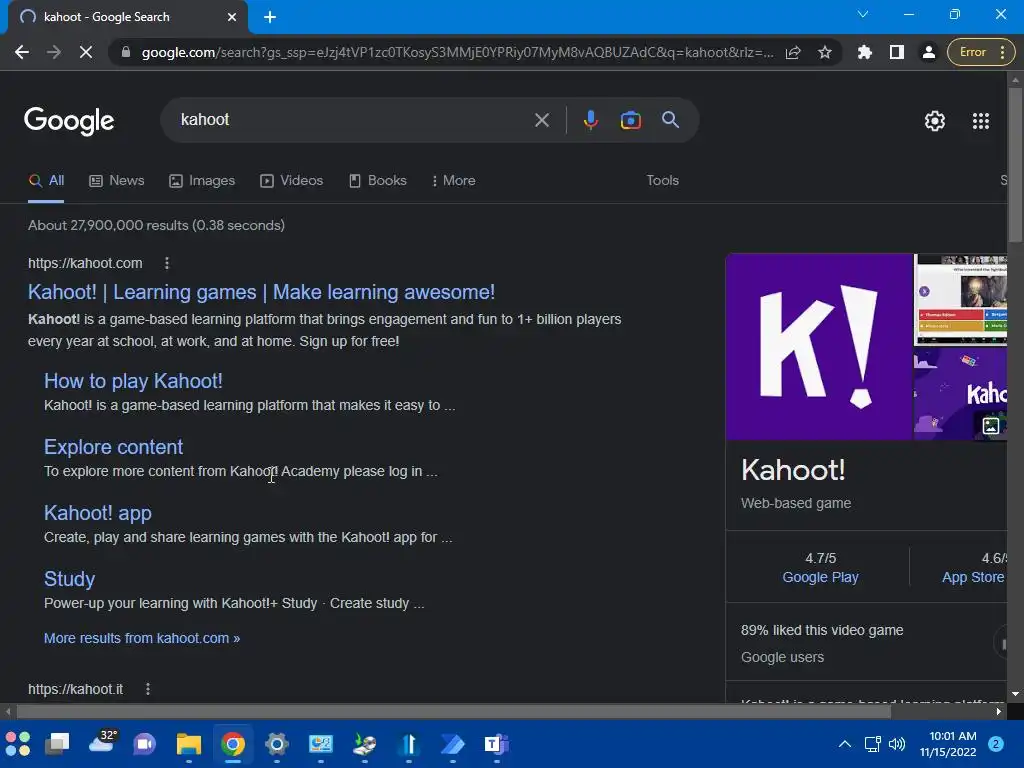Search by image with the camera icon
This screenshot has width=1024, height=768.
coord(630,120)
